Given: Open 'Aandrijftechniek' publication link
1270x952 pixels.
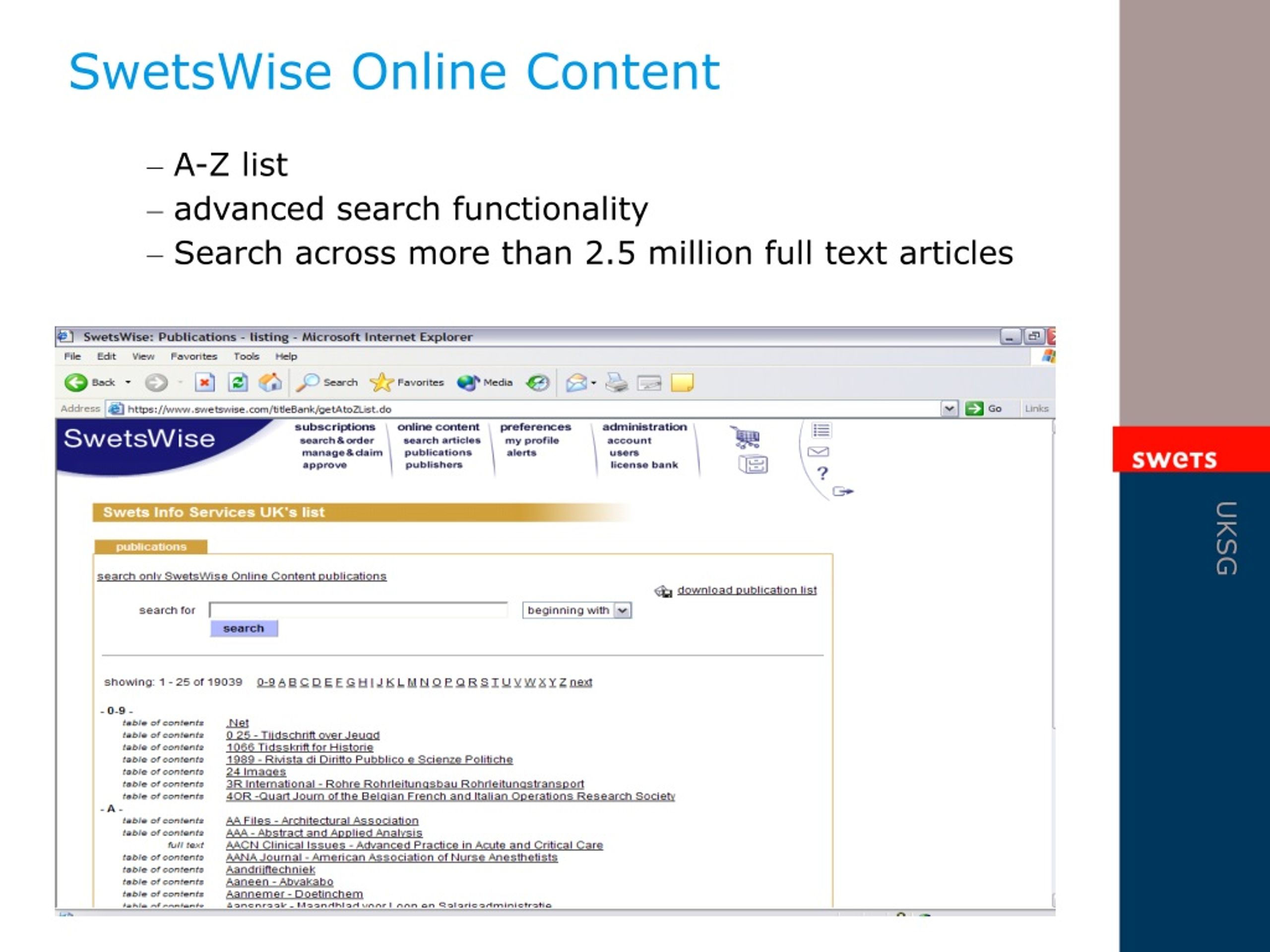Looking at the screenshot, I should [270, 869].
